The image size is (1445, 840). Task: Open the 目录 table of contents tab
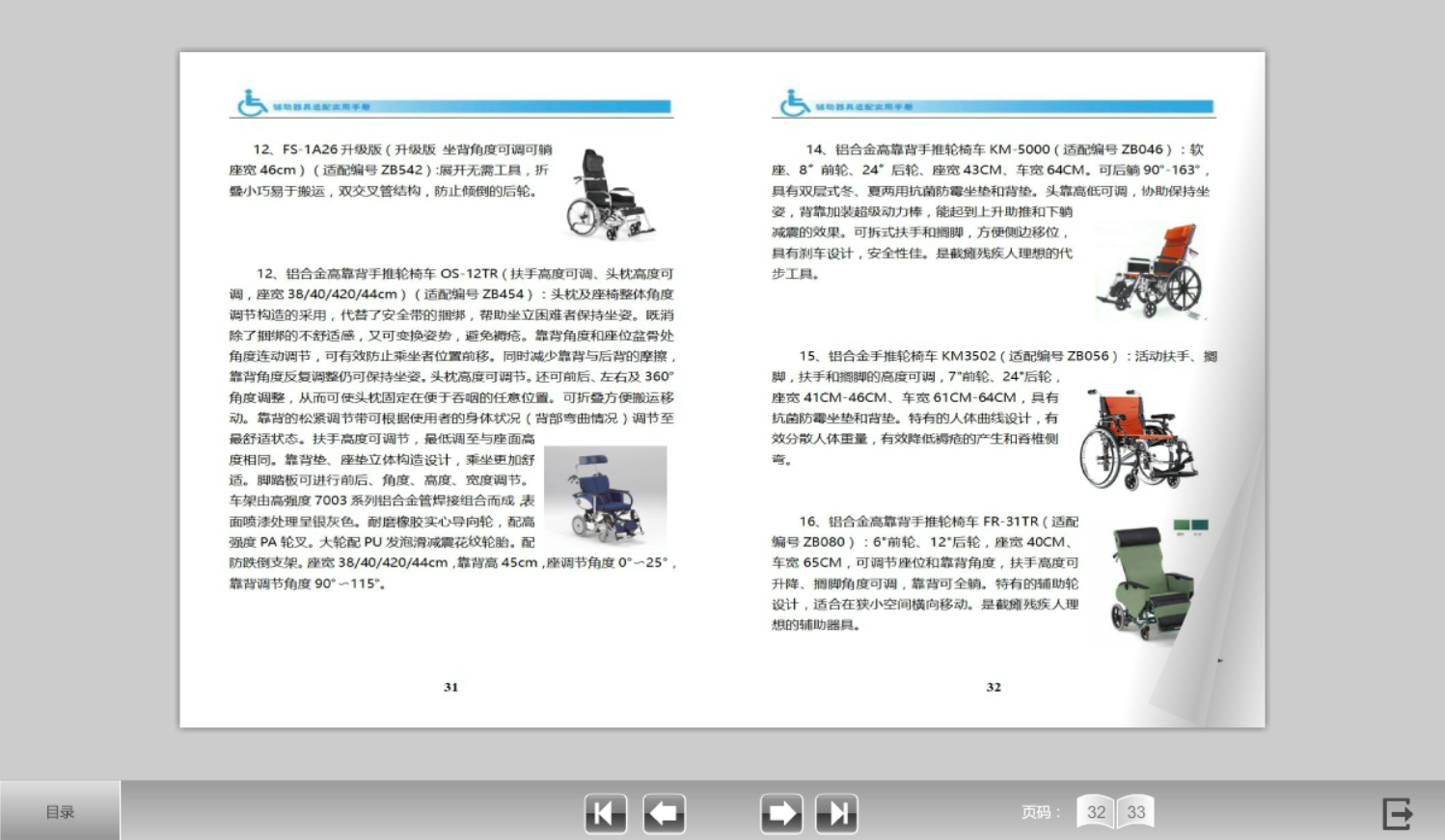tap(60, 810)
